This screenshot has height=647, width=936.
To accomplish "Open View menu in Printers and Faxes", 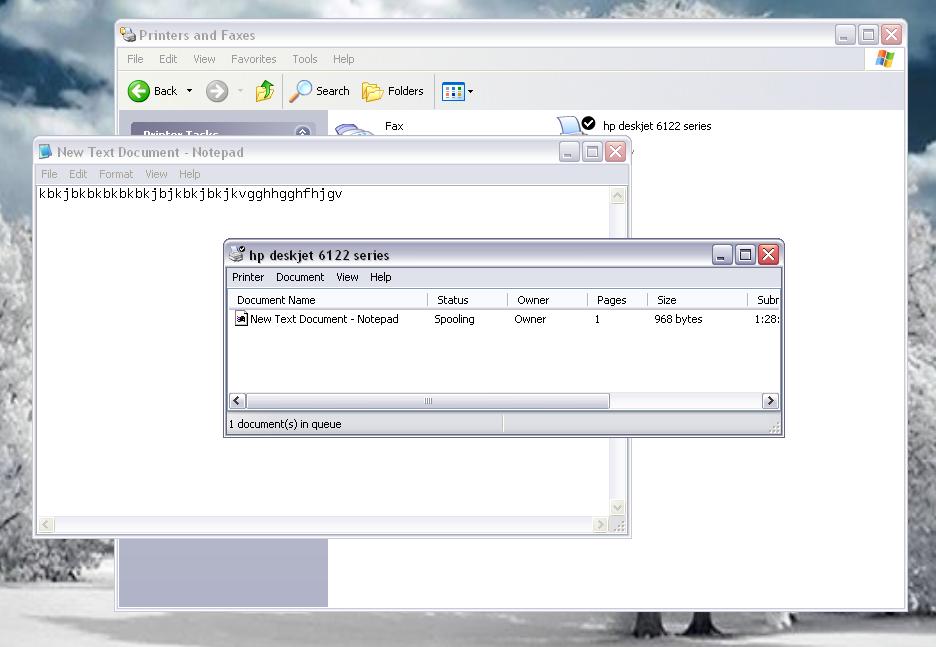I will coord(204,59).
